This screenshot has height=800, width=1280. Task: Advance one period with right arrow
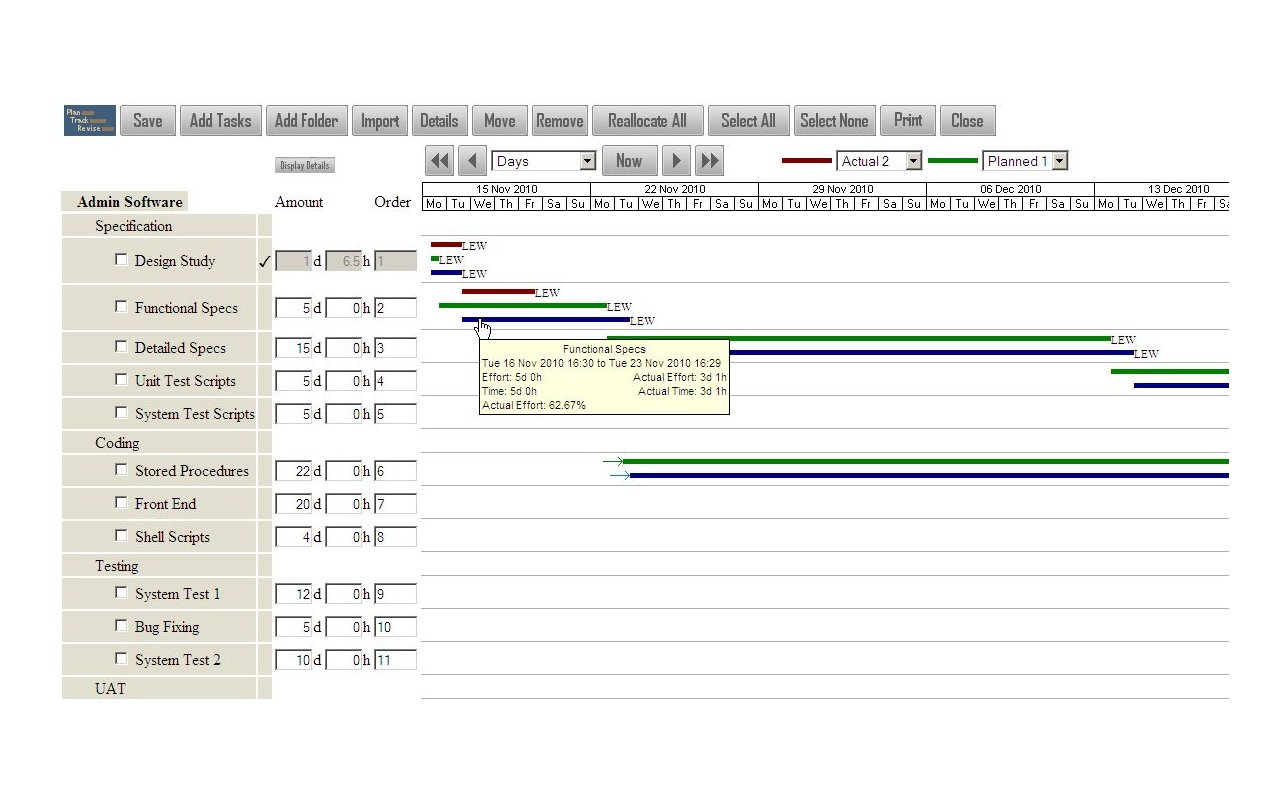point(677,161)
